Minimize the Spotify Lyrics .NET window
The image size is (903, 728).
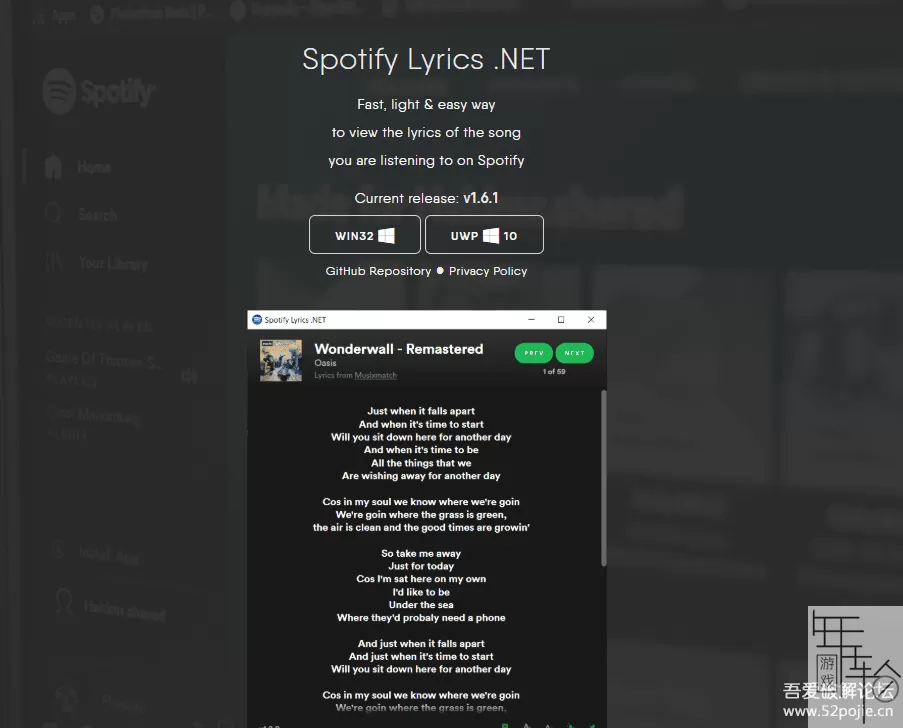[x=532, y=320]
